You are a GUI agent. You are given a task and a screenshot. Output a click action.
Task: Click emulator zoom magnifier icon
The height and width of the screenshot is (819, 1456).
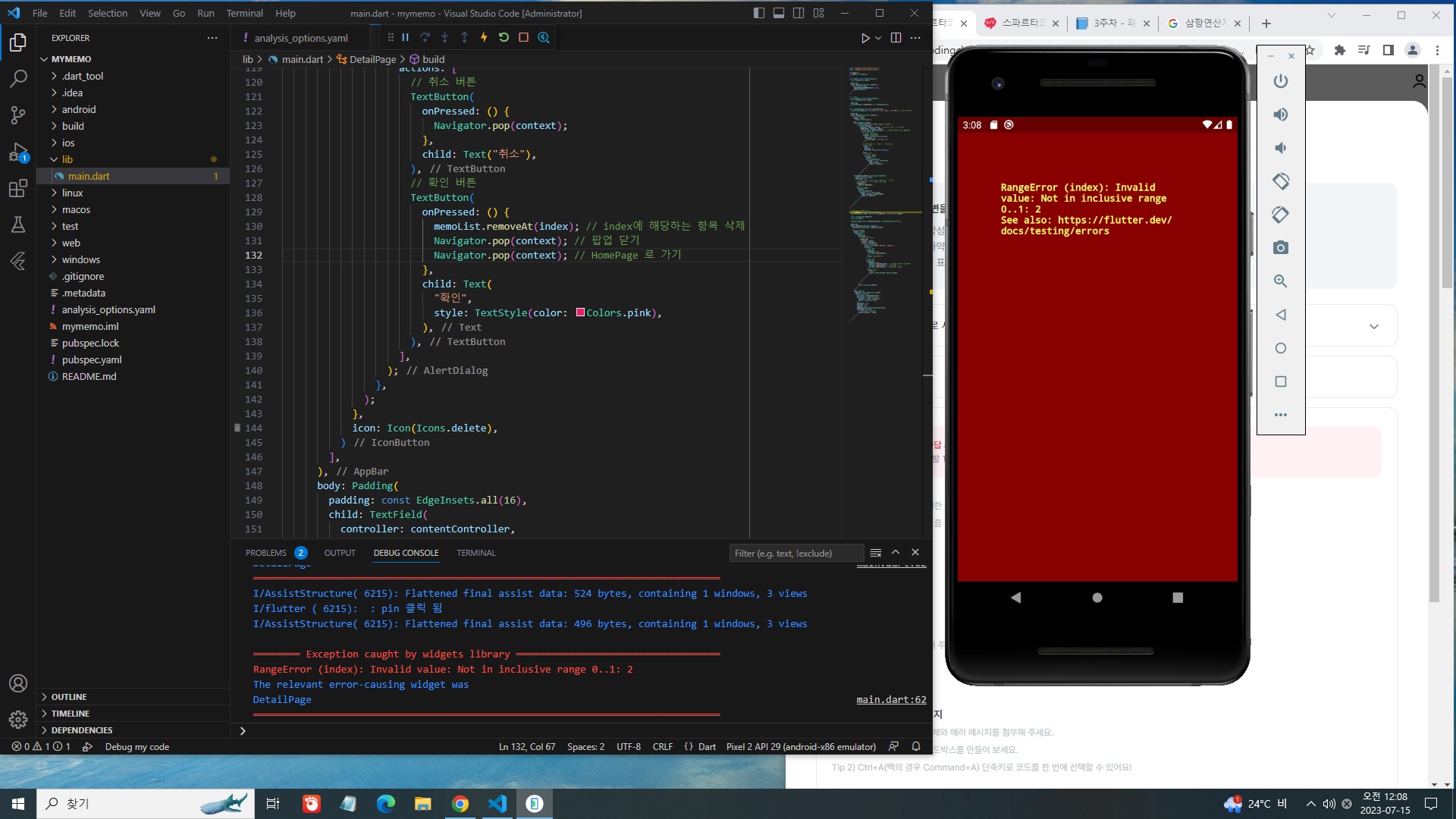(1281, 281)
